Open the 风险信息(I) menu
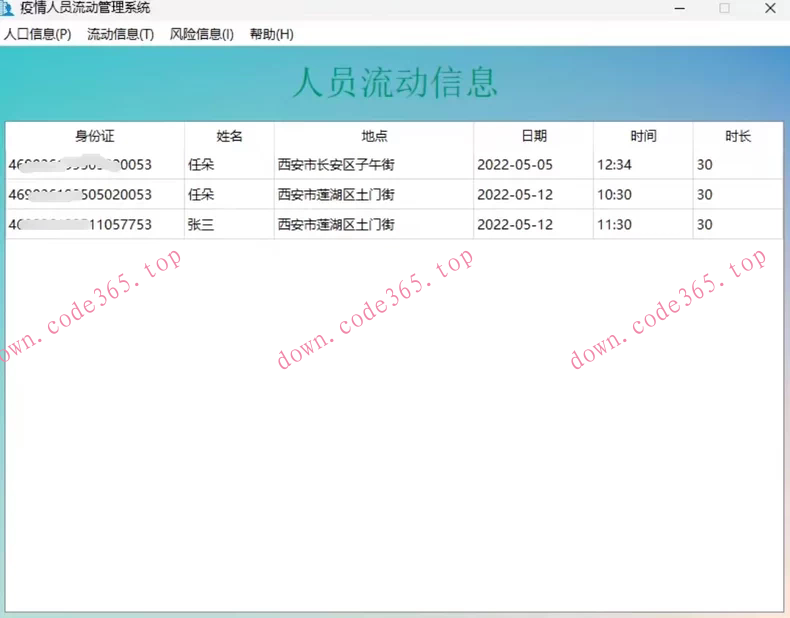The image size is (790, 618). [202, 34]
